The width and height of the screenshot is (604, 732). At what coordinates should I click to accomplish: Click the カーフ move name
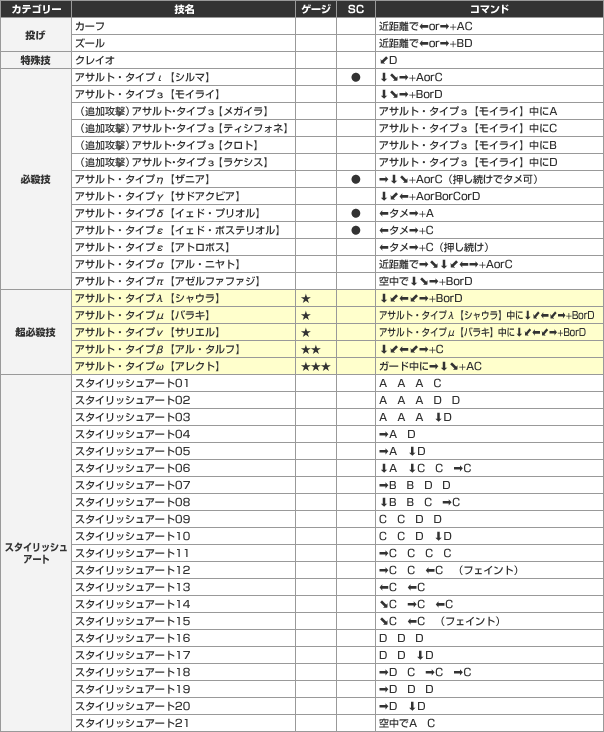pos(90,27)
